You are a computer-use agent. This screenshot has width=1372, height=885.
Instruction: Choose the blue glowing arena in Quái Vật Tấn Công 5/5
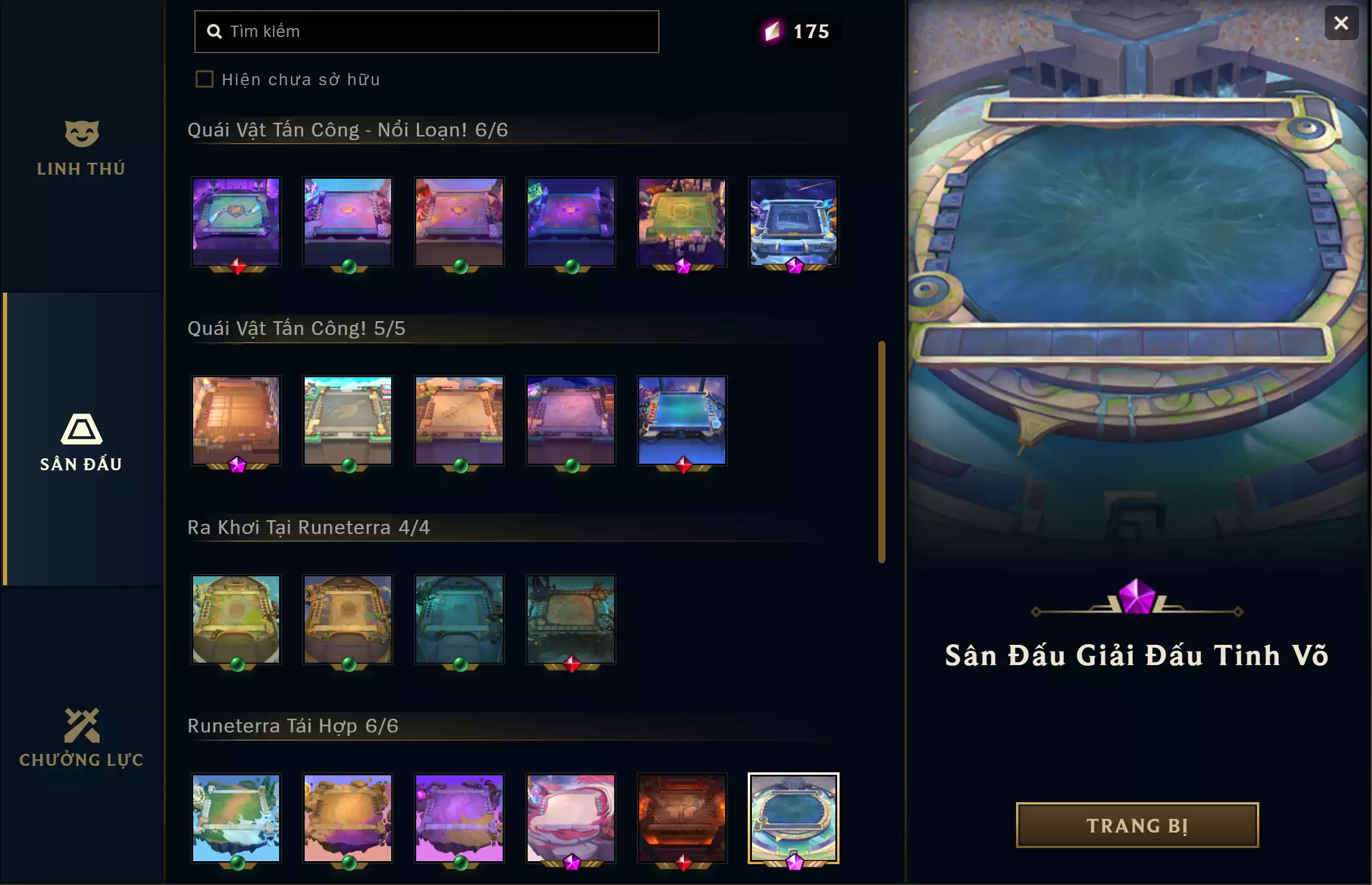pos(682,420)
